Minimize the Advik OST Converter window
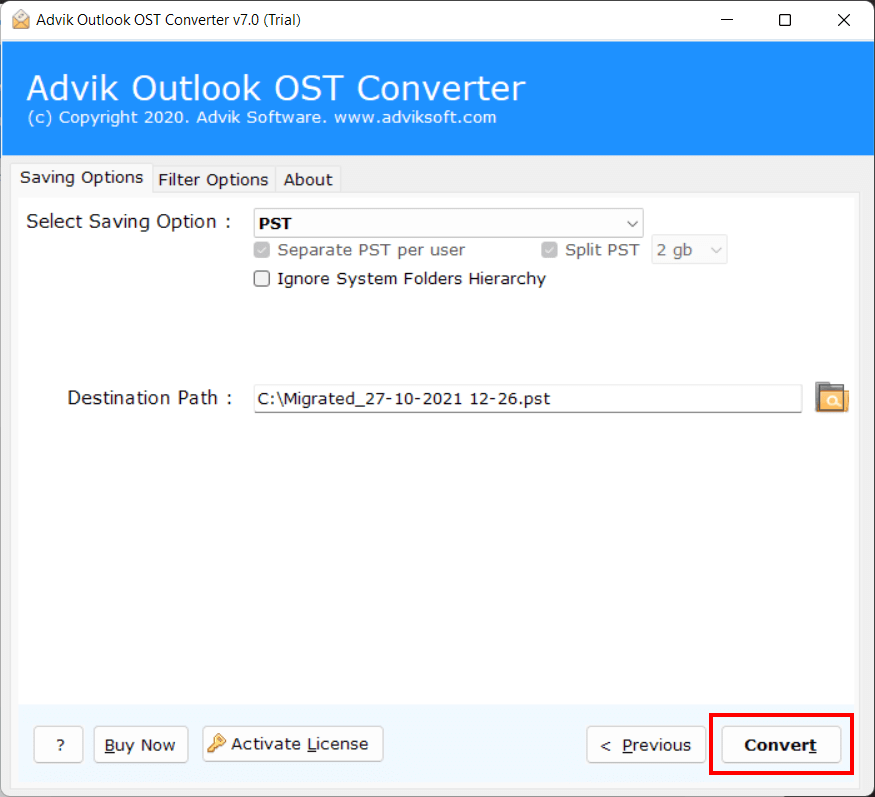 pyautogui.click(x=727, y=20)
